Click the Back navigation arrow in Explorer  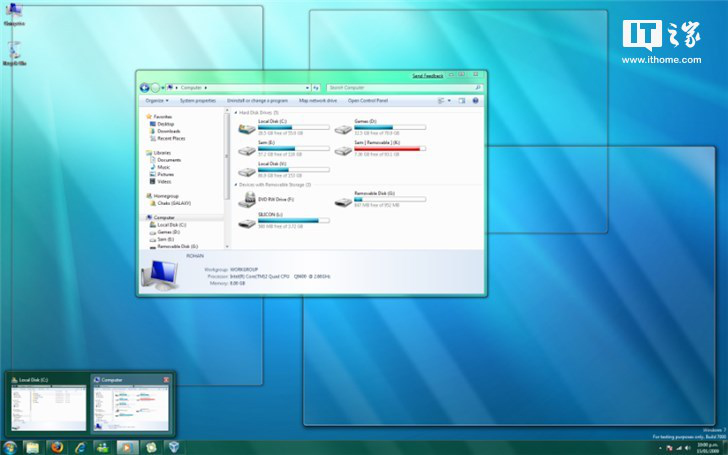pos(145,87)
